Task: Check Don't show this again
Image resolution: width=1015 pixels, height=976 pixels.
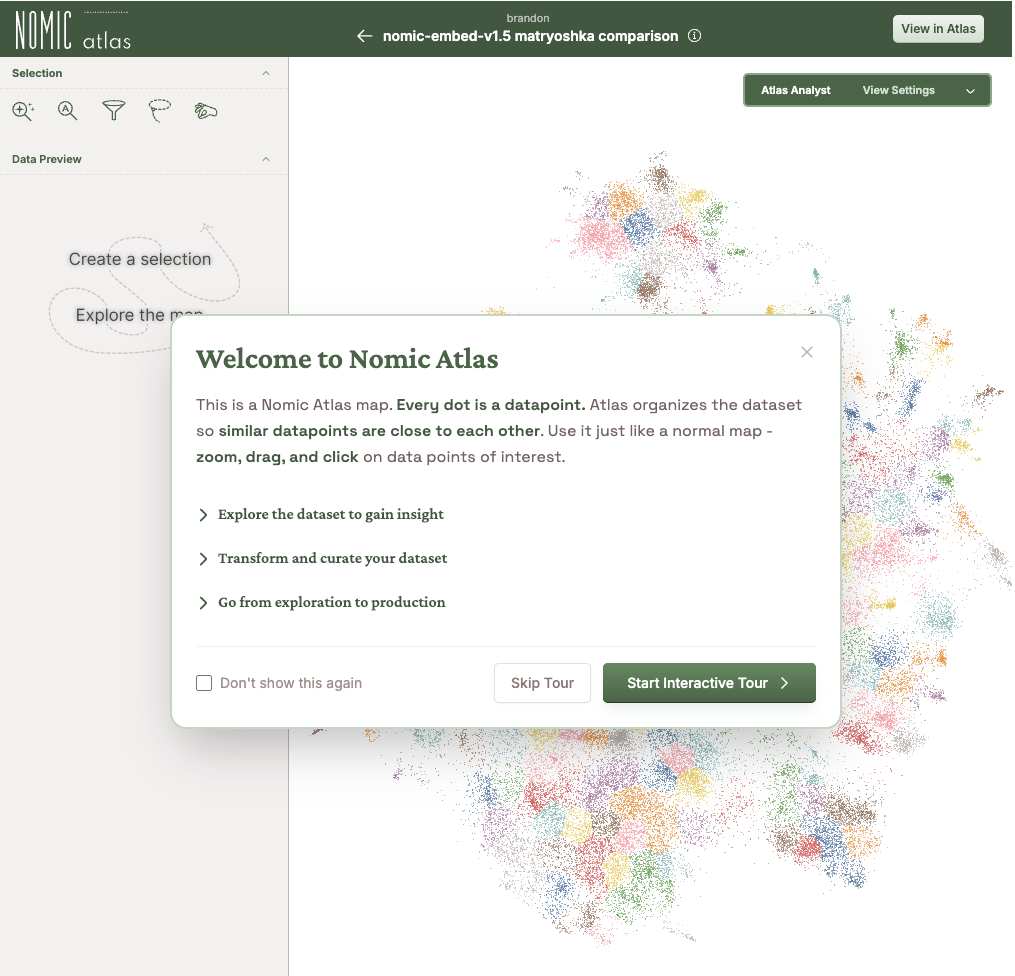Action: click(x=204, y=683)
